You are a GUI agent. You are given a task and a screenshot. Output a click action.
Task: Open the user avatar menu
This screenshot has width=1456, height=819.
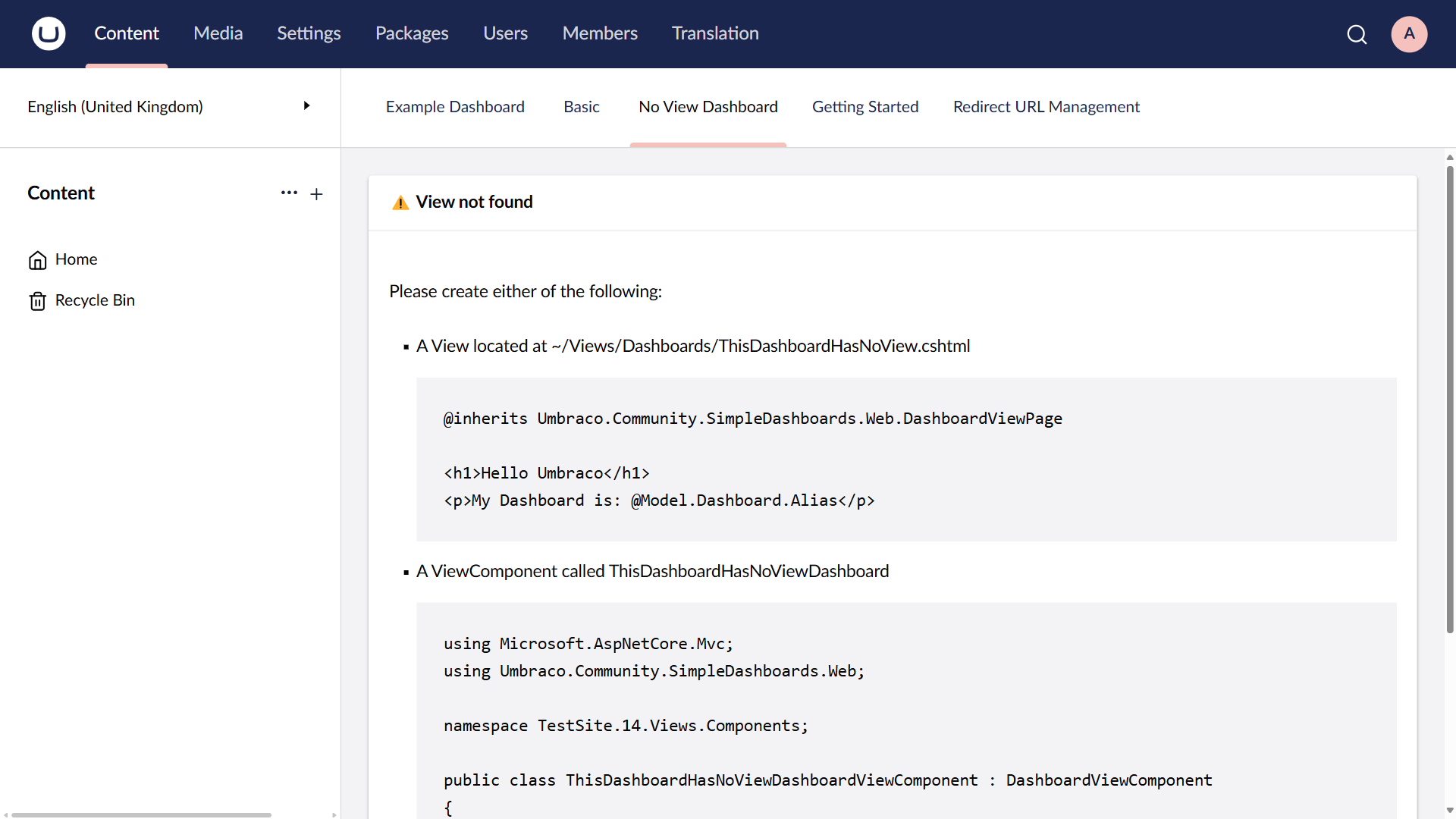[1409, 34]
